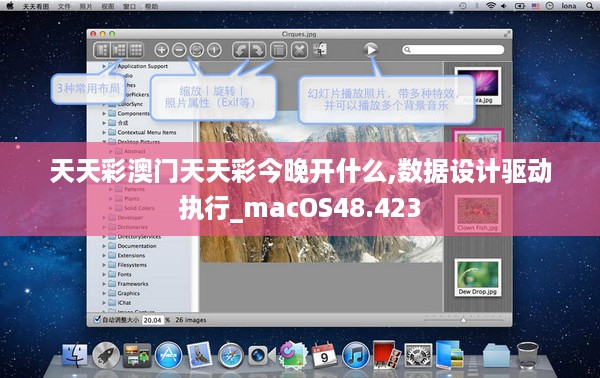Screen dimensions: 600x378
Task: Click the fit-to-window zoom icon
Action: (197, 50)
